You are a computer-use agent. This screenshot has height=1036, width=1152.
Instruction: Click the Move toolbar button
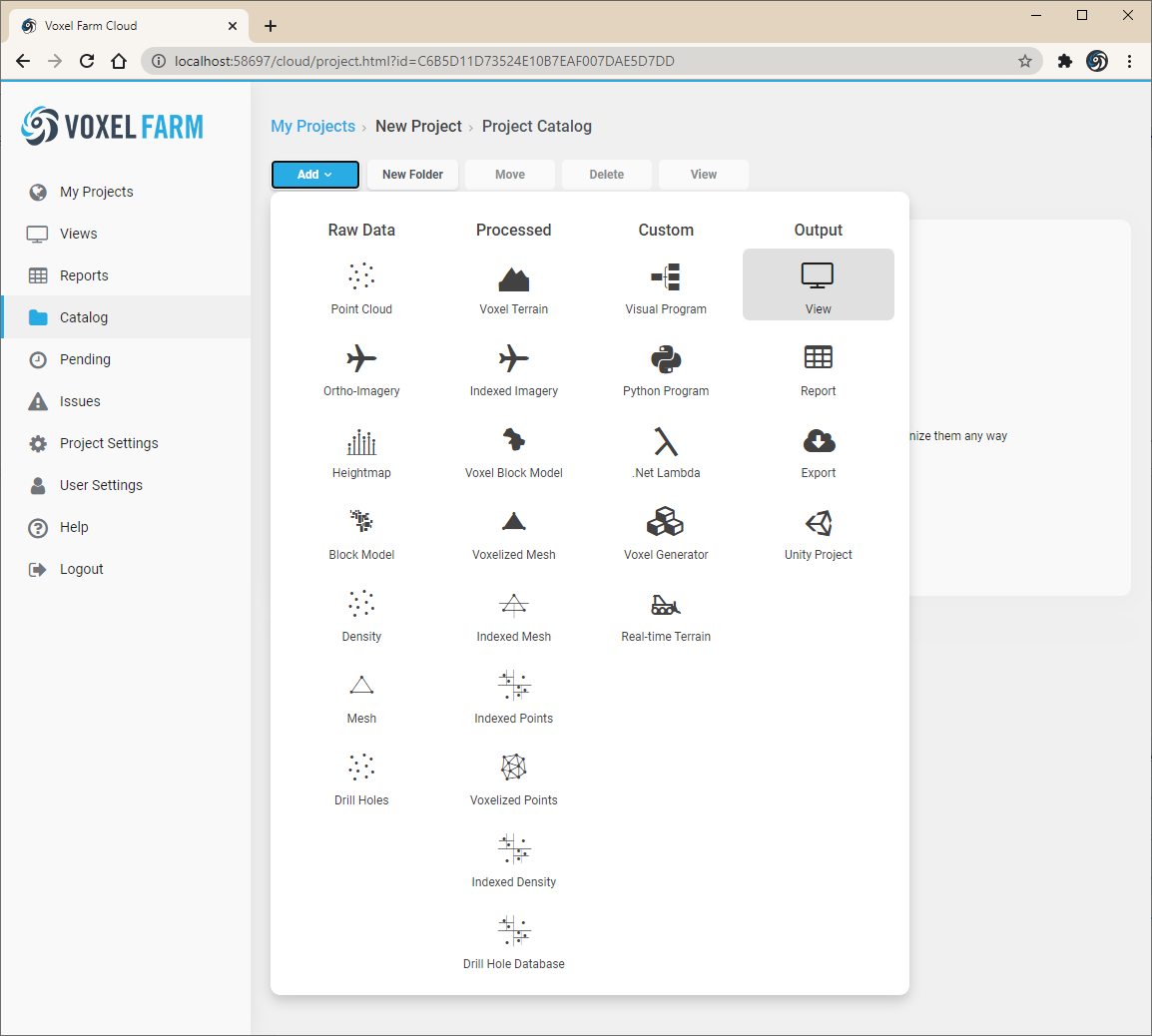510,174
